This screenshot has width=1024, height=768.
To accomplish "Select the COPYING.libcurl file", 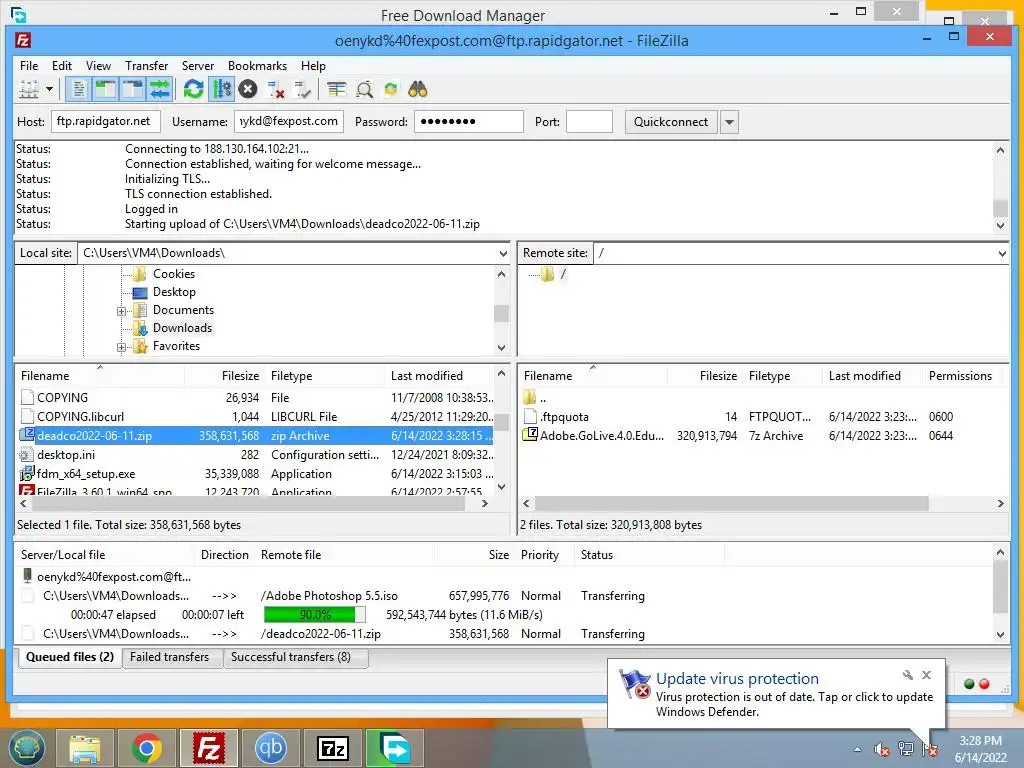I will coord(80,417).
